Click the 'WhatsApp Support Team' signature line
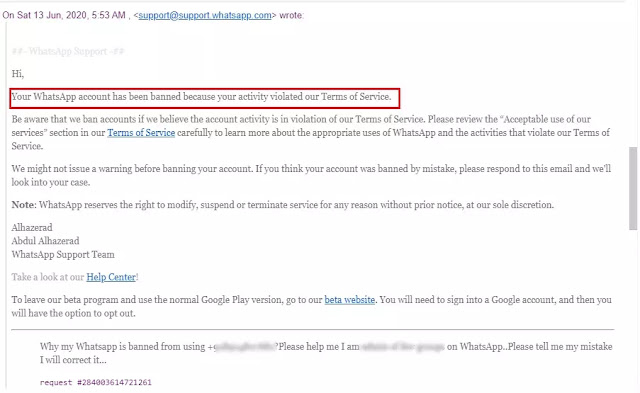 click(63, 254)
